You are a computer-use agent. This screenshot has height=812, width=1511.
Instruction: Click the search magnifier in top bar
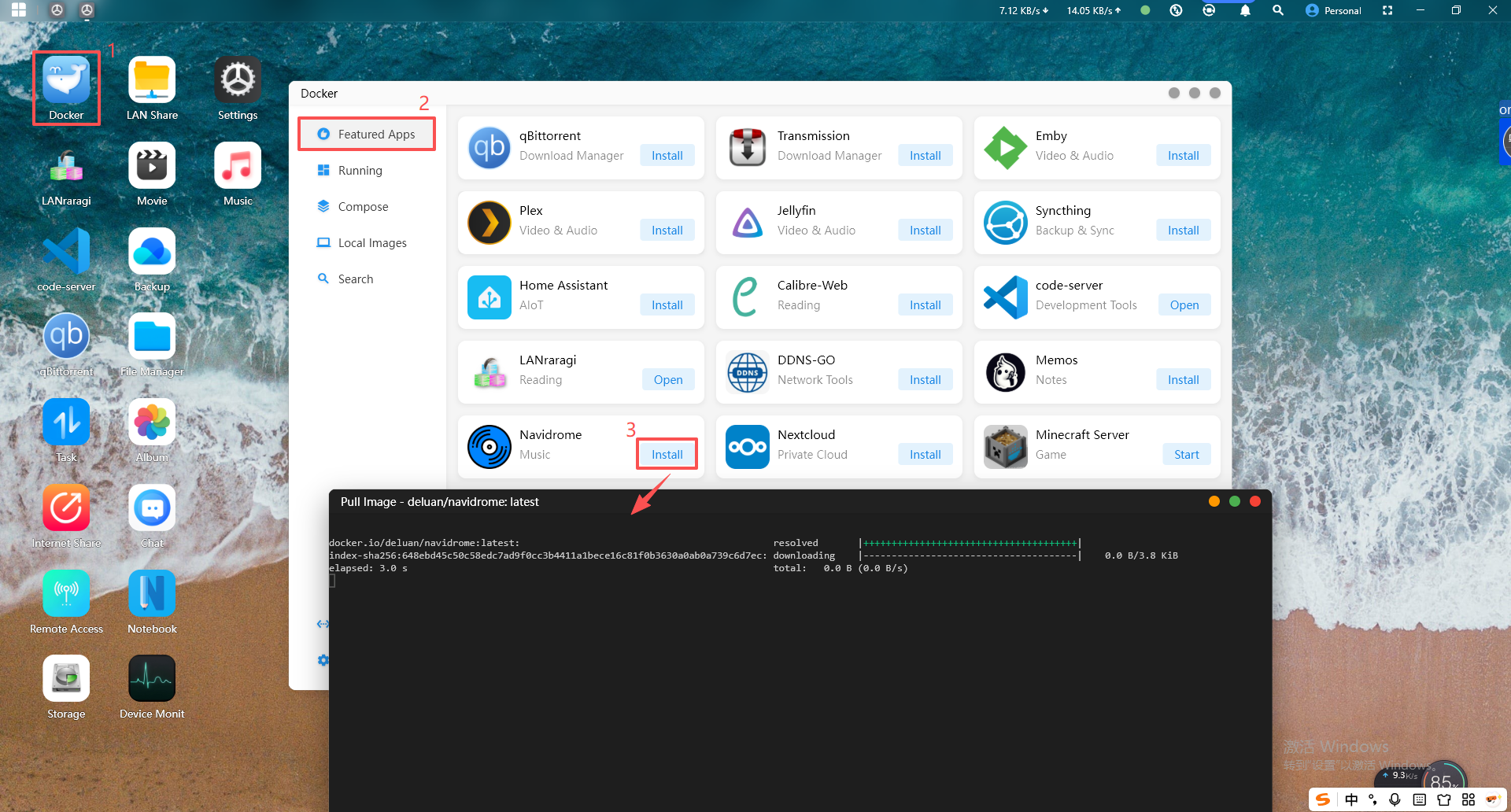(x=1278, y=10)
